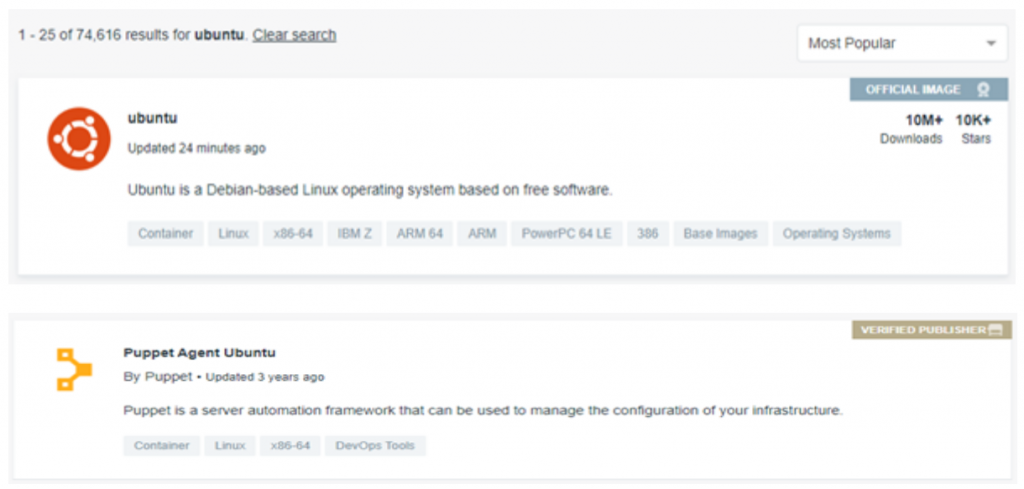Select the Linux tag on Puppet card
The width and height of the screenshot is (1024, 489).
(x=230, y=446)
